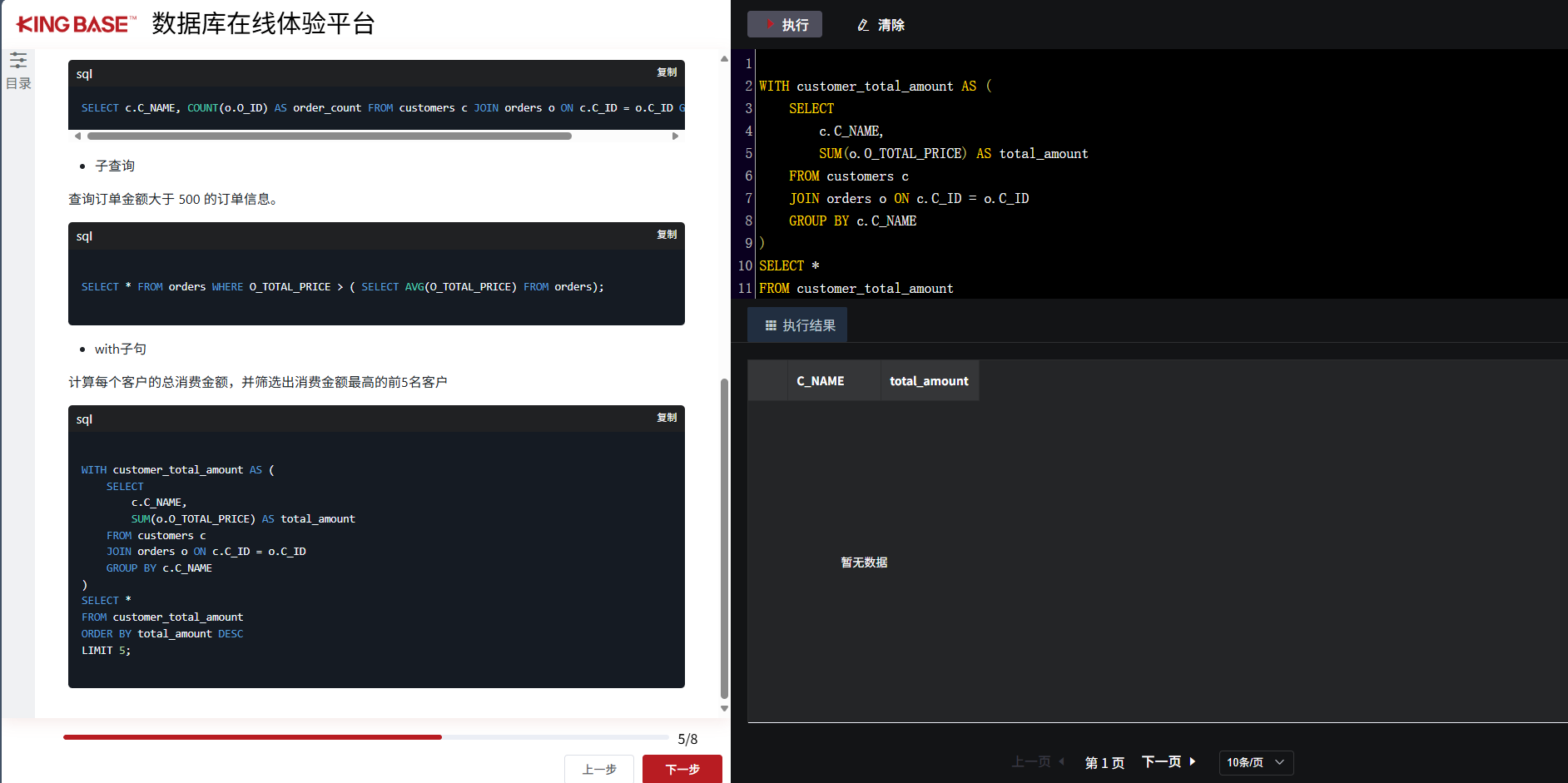Screen dimensions: 1568x783
Task: Advance the tutorial with 下一步
Action: pos(682,770)
